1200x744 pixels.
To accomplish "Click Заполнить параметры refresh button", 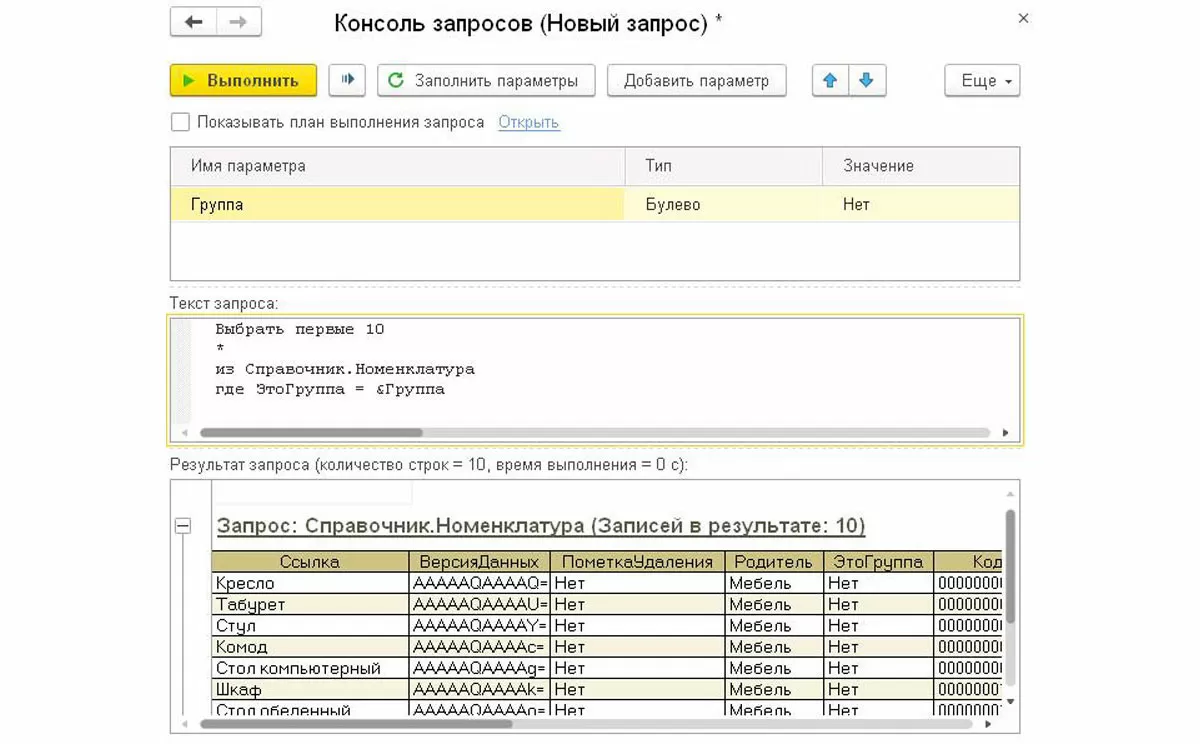I will pos(485,81).
